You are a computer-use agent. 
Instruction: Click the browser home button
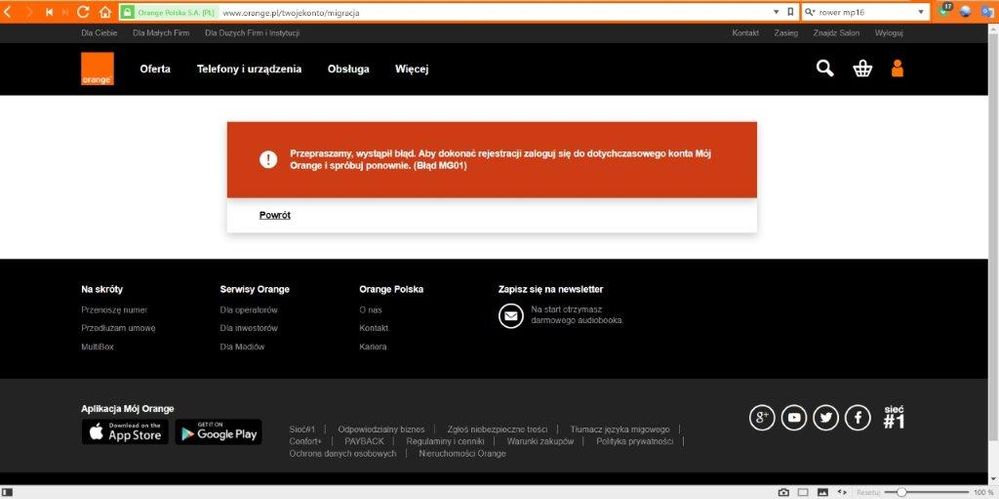(x=103, y=12)
